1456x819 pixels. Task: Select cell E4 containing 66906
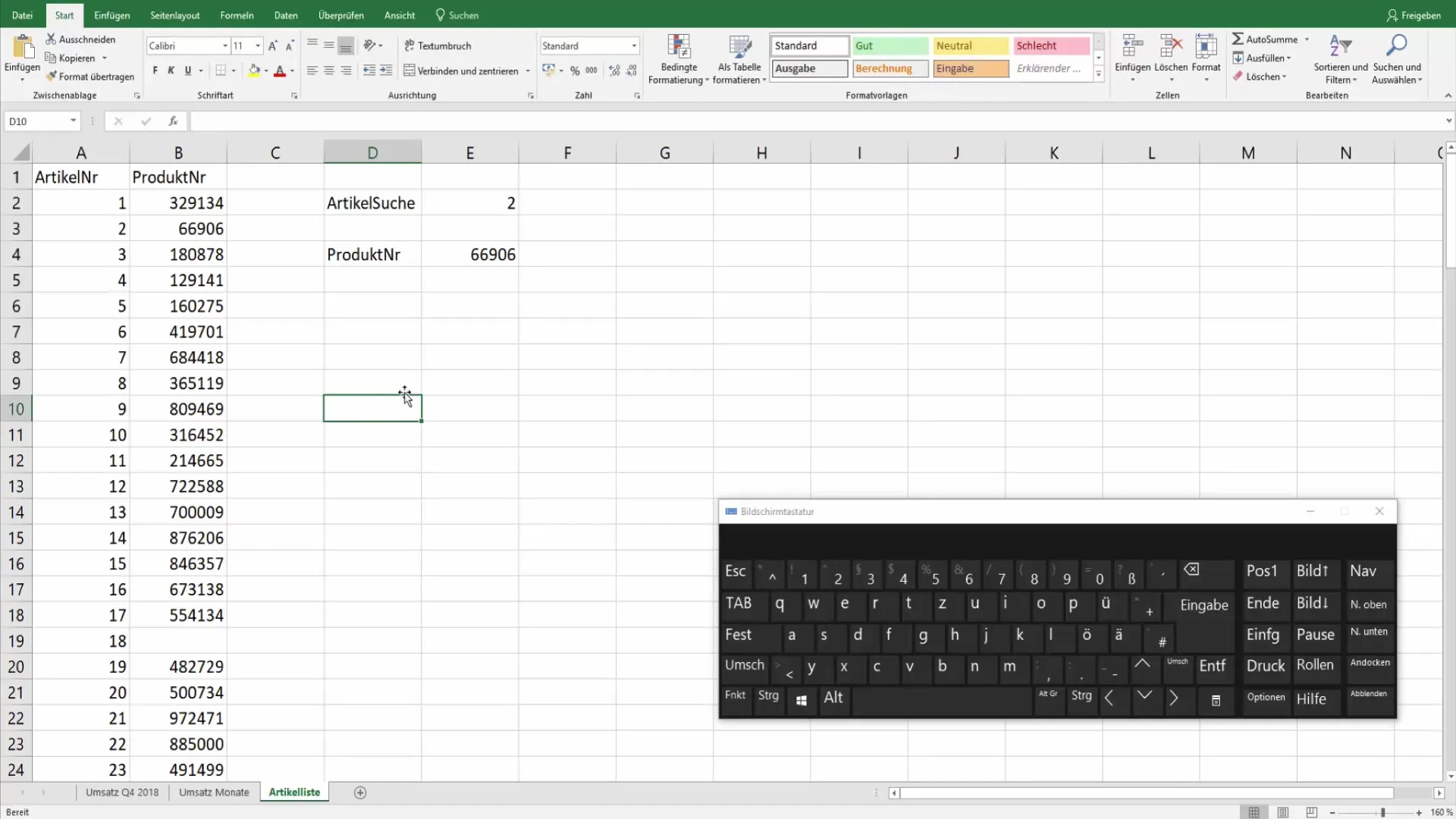pyautogui.click(x=470, y=255)
